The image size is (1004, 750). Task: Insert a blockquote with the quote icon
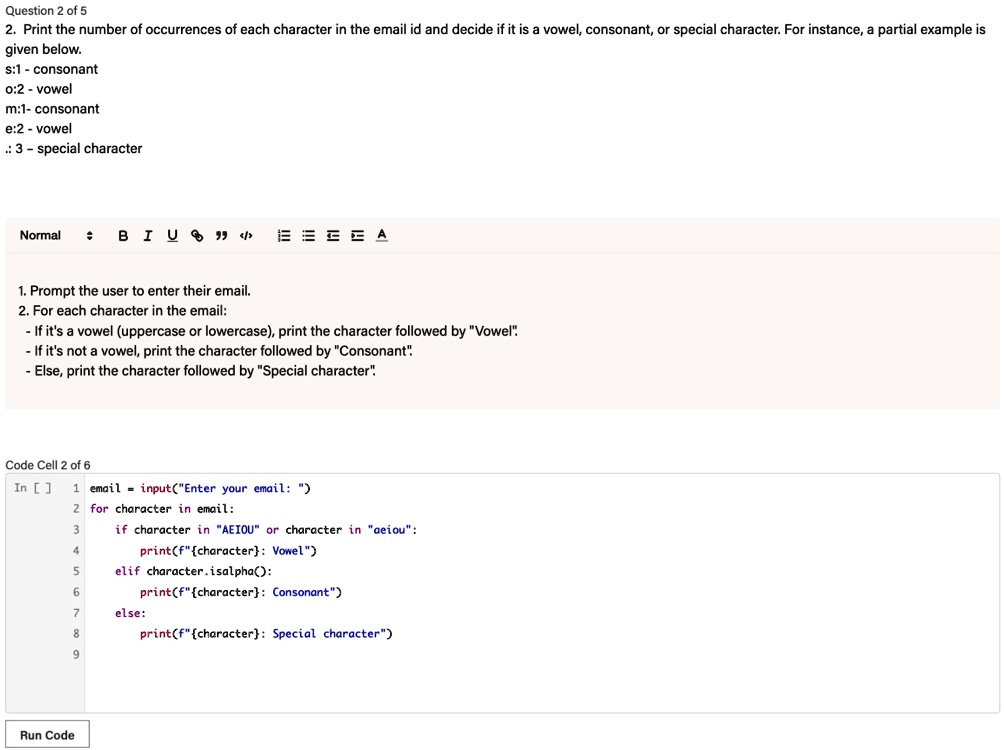pyautogui.click(x=222, y=235)
